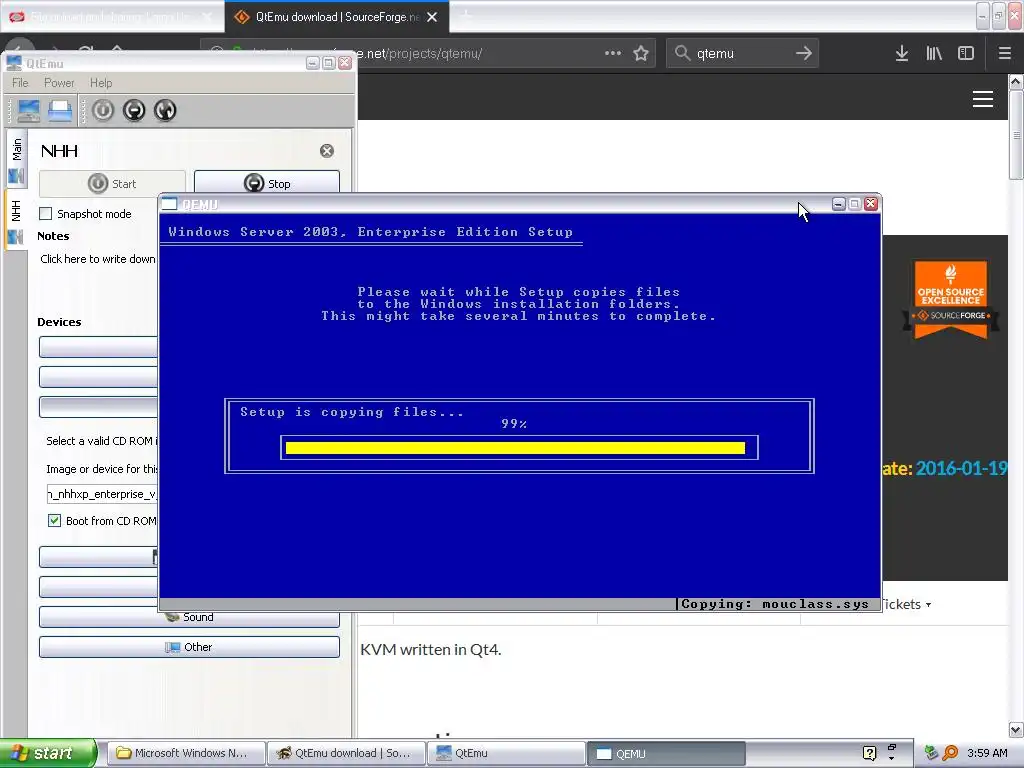Click the 3:59 AM system clock
1024x768 pixels.
tap(987, 753)
